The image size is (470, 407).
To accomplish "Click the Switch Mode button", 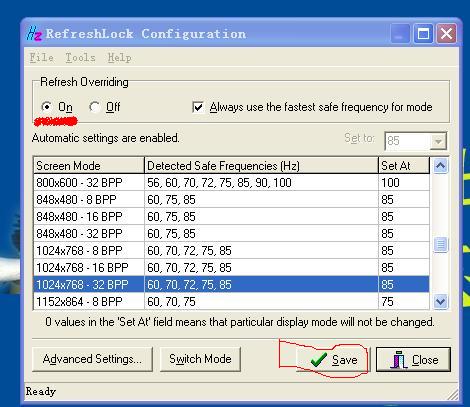I will click(200, 359).
